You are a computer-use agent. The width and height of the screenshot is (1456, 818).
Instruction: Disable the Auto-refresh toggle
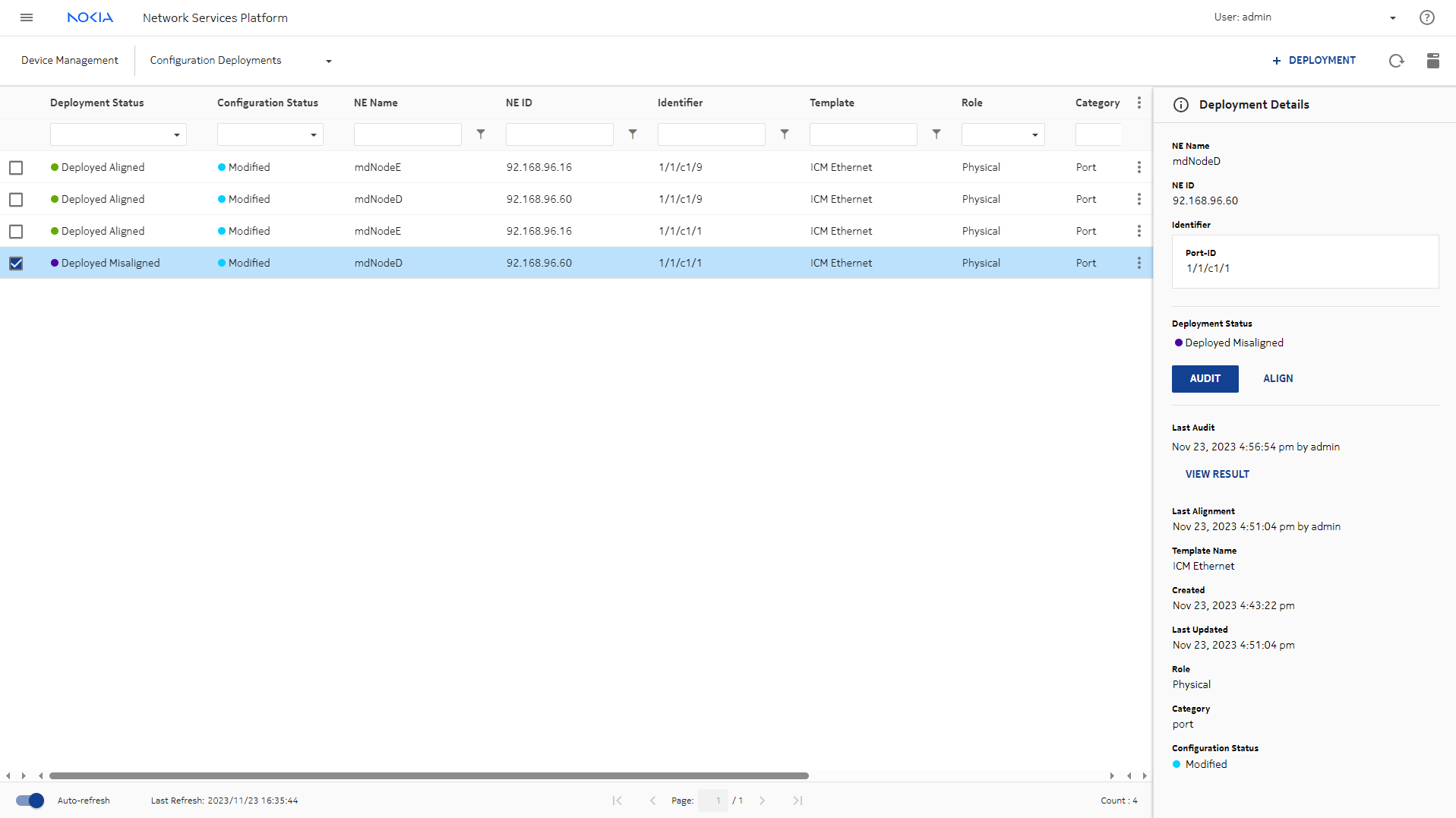[30, 801]
